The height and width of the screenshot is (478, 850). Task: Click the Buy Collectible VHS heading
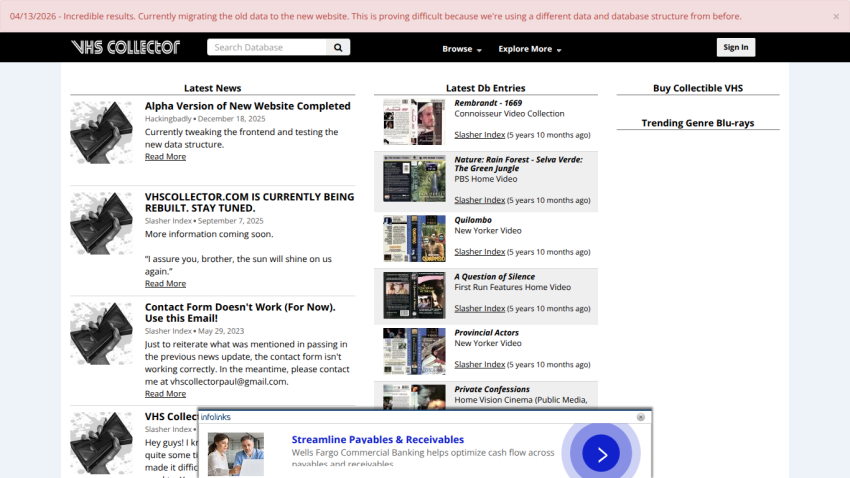pos(698,88)
